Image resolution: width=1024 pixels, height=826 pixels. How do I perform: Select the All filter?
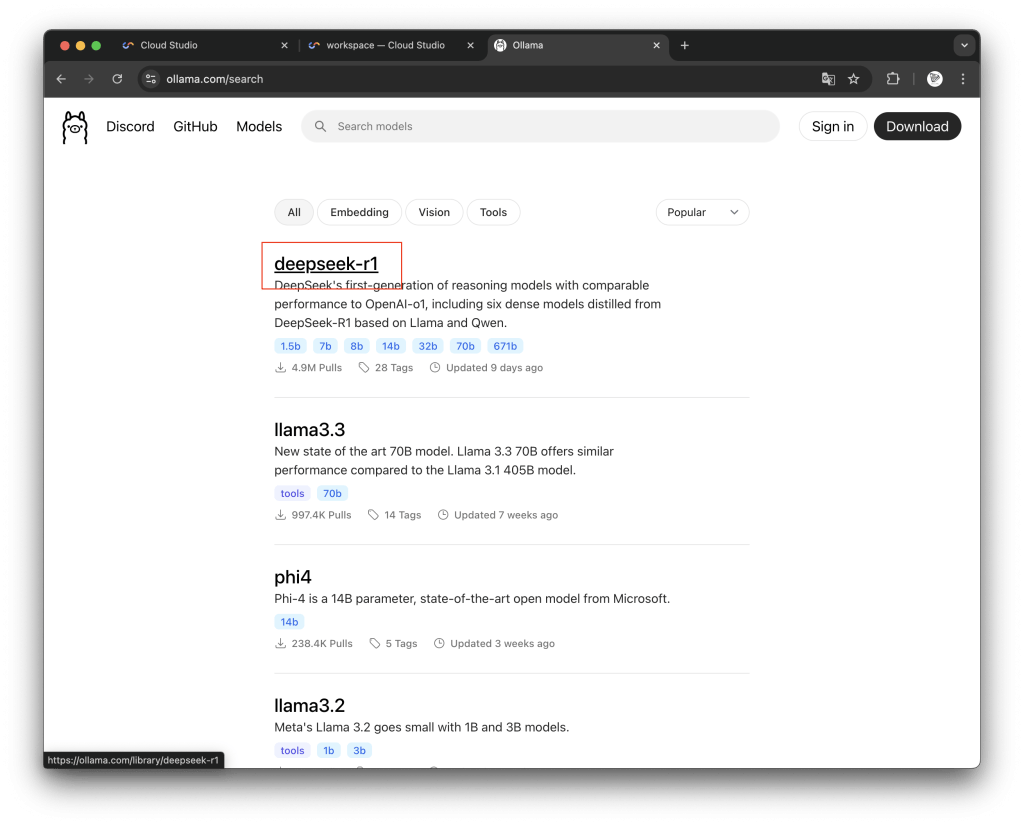[294, 212]
